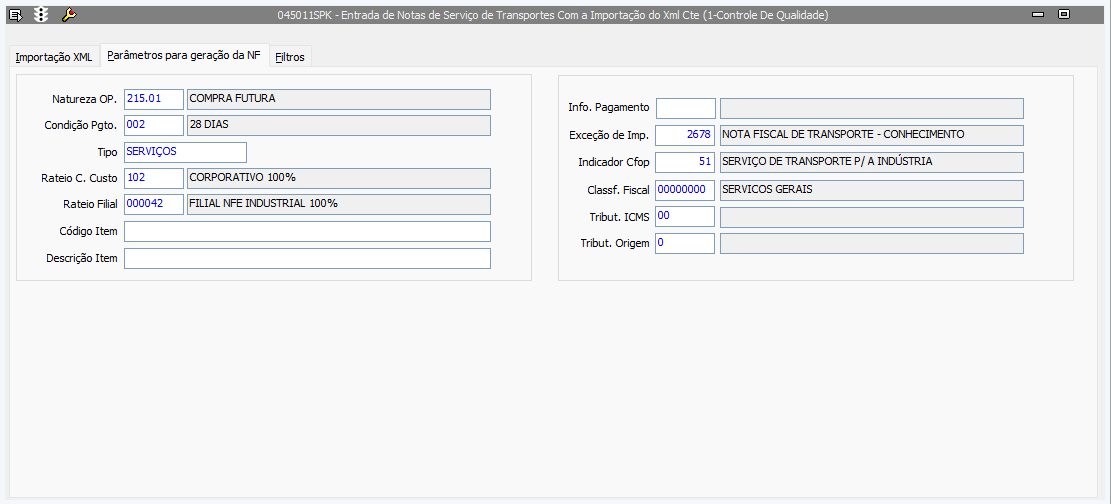Select Parâmetros para geração da NF tab
This screenshot has height=504, width=1111.
tap(183, 56)
